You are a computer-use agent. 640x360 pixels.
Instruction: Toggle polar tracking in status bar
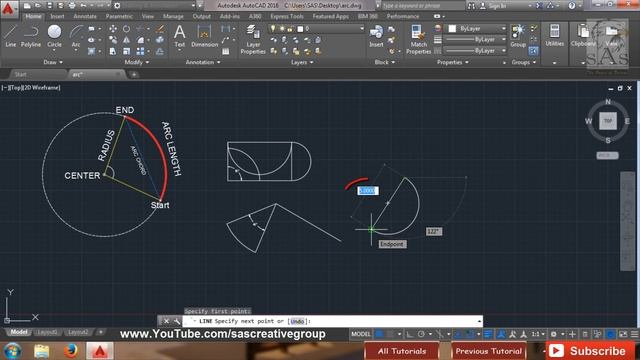(421, 334)
